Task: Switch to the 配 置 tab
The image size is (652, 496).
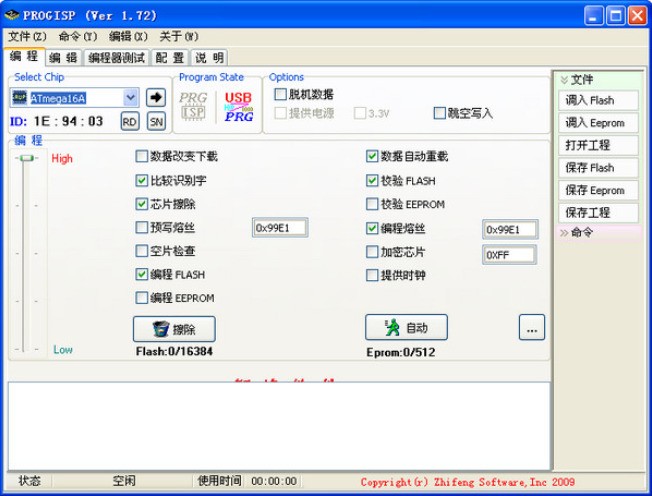Action: pos(170,57)
